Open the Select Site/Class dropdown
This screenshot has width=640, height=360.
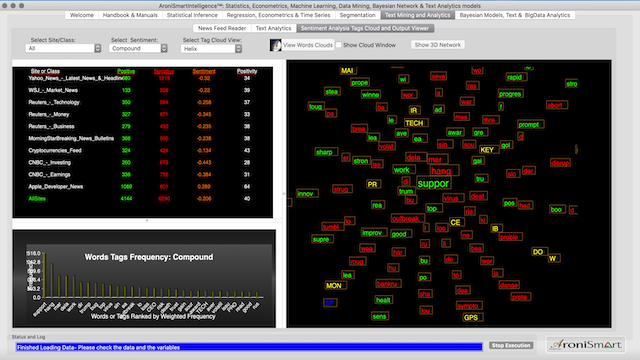[x=63, y=48]
